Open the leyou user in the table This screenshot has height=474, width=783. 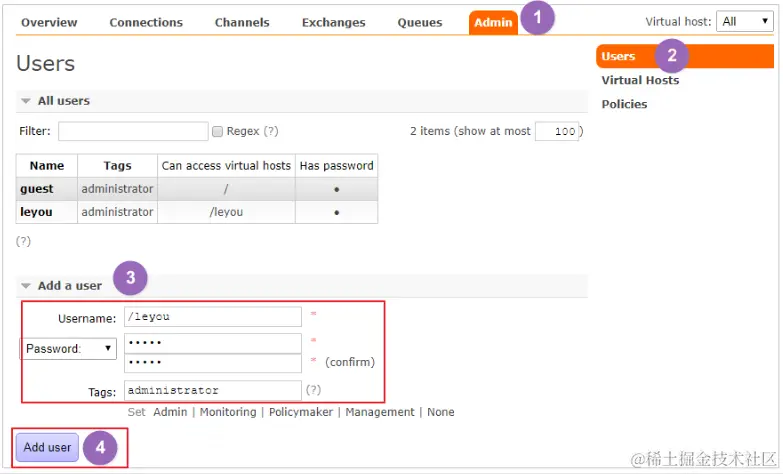tap(36, 212)
